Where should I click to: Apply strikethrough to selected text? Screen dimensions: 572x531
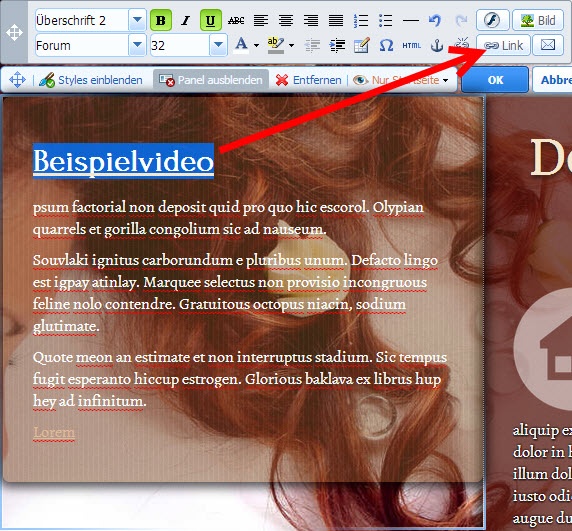click(x=236, y=20)
